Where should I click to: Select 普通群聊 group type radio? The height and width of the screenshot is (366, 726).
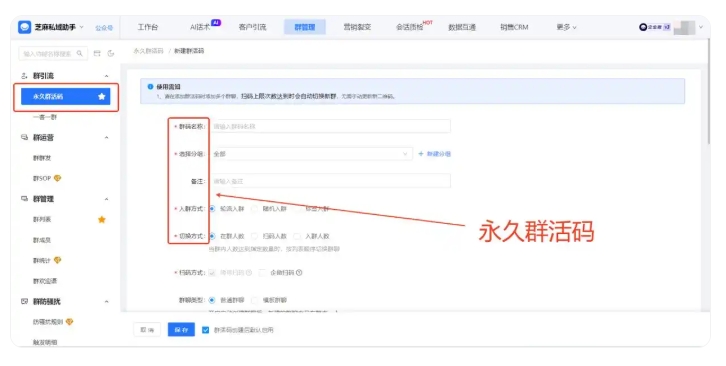(x=212, y=300)
